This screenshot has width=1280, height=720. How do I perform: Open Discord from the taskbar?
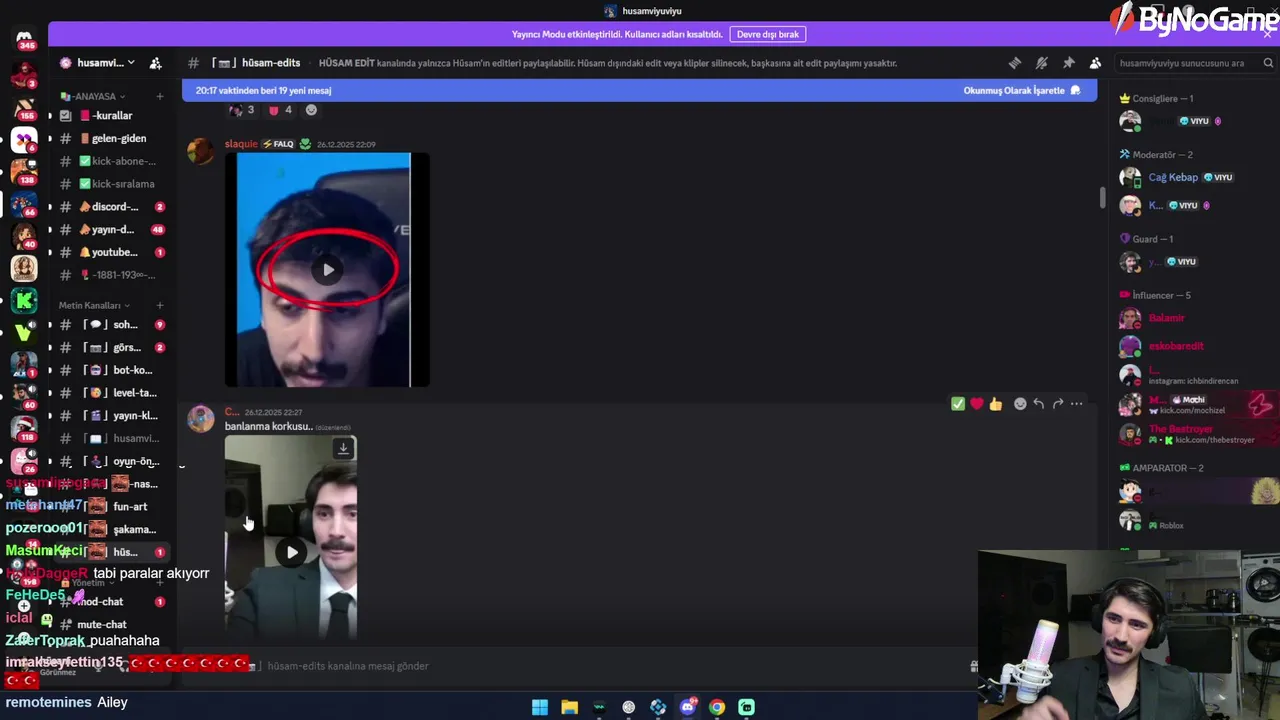pyautogui.click(x=688, y=707)
